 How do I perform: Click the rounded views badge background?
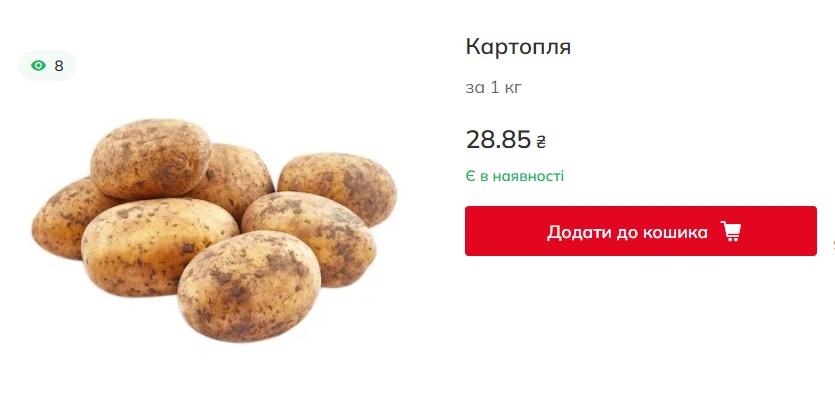(47, 66)
